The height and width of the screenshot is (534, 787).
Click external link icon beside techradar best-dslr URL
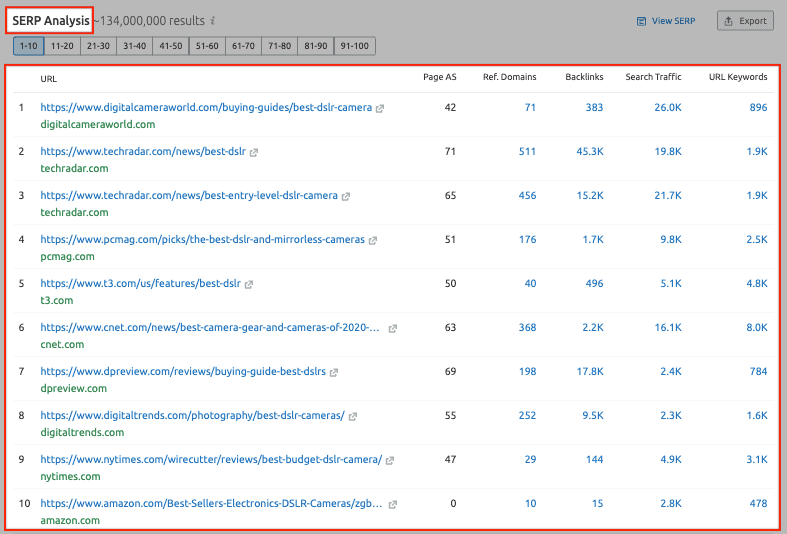pyautogui.click(x=254, y=152)
